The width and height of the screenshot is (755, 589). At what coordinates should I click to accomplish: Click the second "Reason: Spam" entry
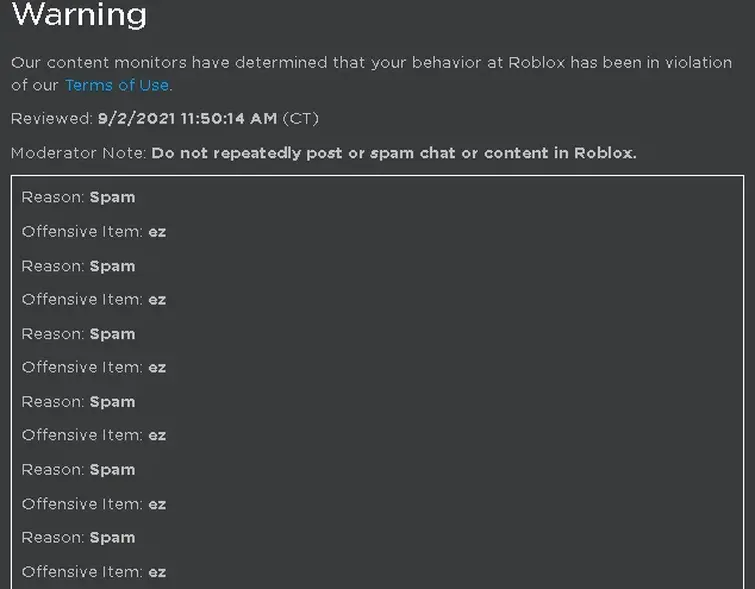78,266
